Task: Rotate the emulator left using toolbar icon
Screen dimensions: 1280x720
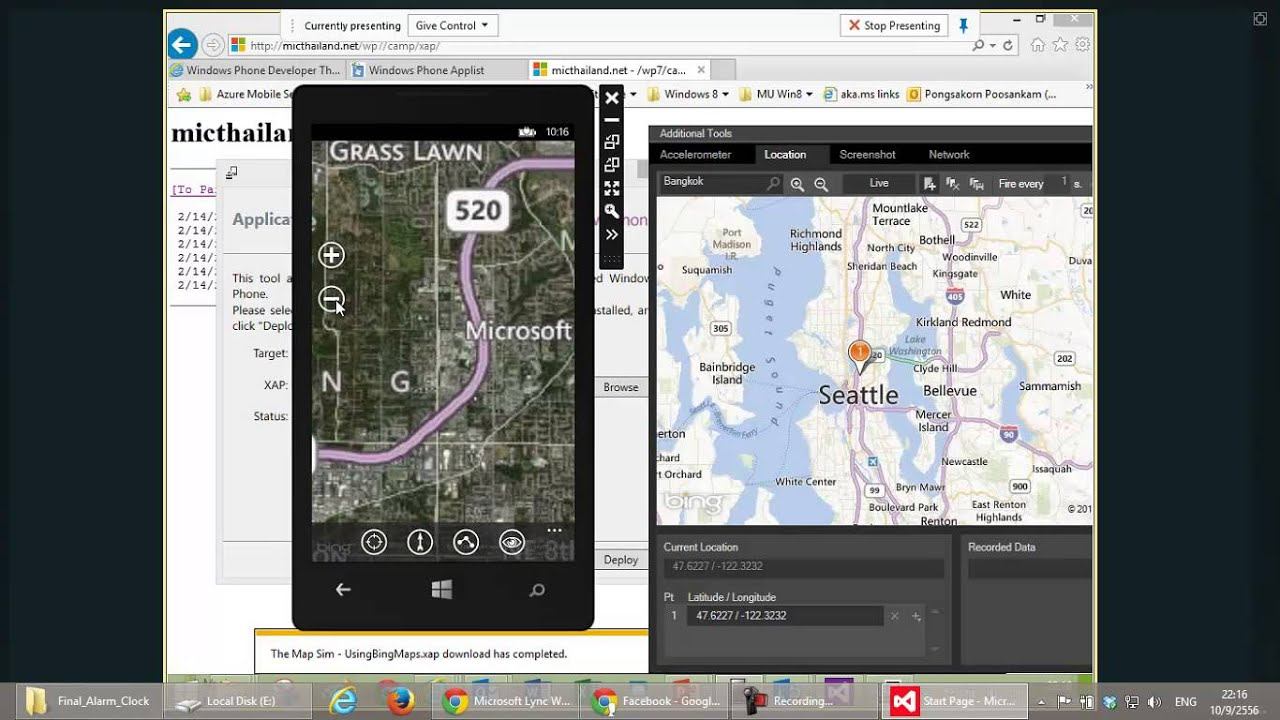Action: (x=612, y=142)
